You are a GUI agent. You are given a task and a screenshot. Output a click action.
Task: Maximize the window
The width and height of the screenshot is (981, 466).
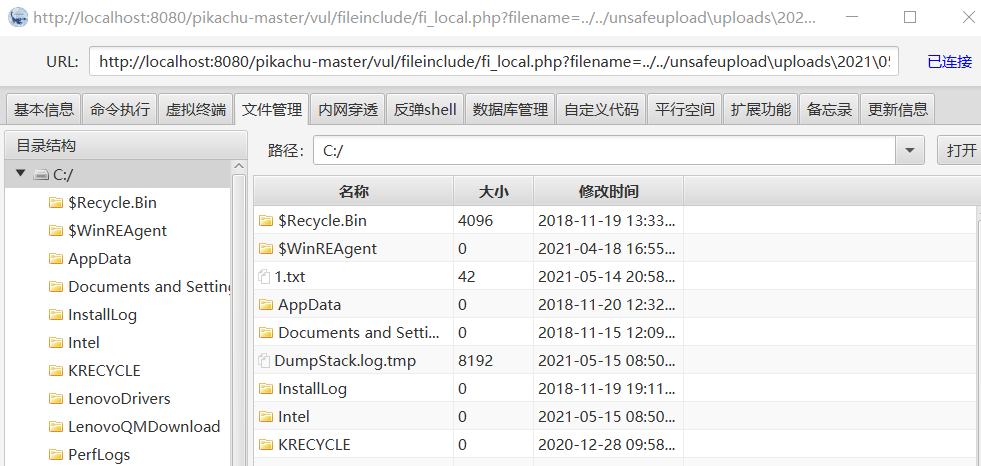tap(910, 17)
